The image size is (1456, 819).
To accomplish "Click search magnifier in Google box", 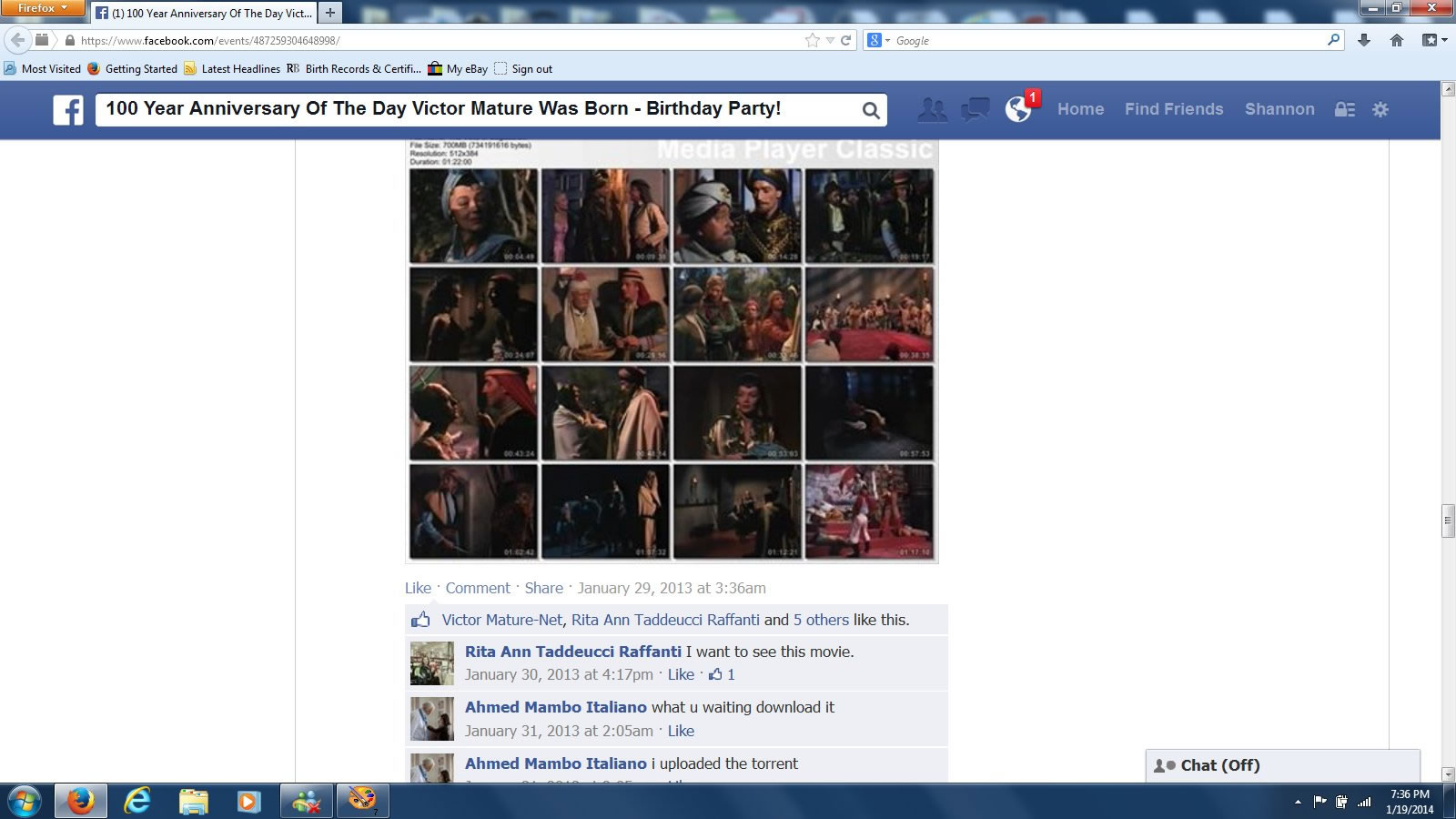I will (1334, 40).
